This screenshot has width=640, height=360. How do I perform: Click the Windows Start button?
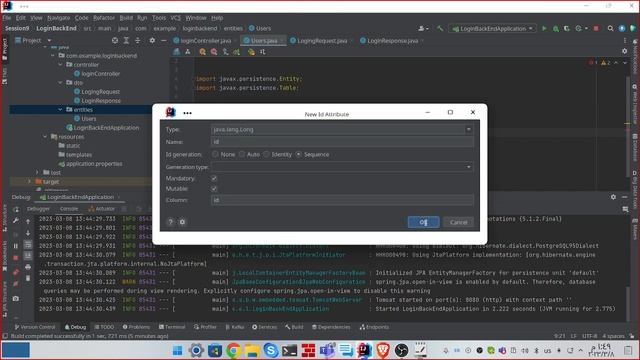[178, 350]
